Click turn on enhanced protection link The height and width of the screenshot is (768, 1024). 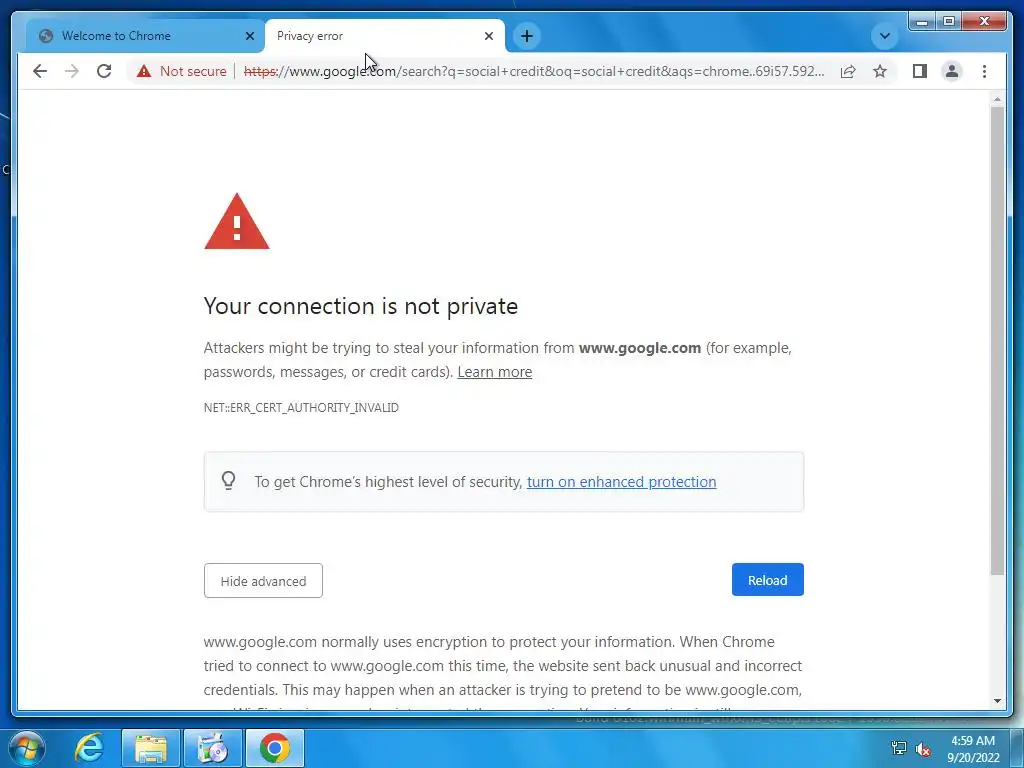point(621,481)
